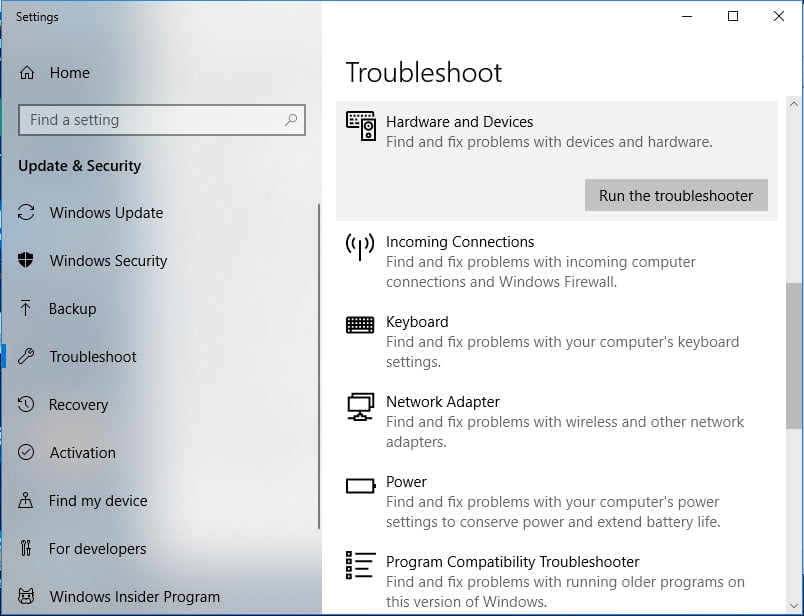
Task: Click the For developers sliders icon
Action: click(x=27, y=549)
